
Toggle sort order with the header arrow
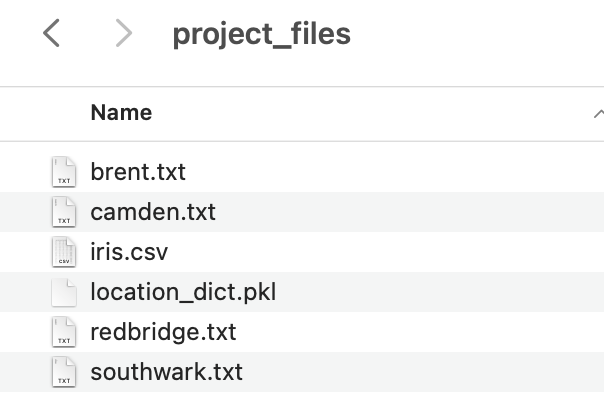(598, 113)
